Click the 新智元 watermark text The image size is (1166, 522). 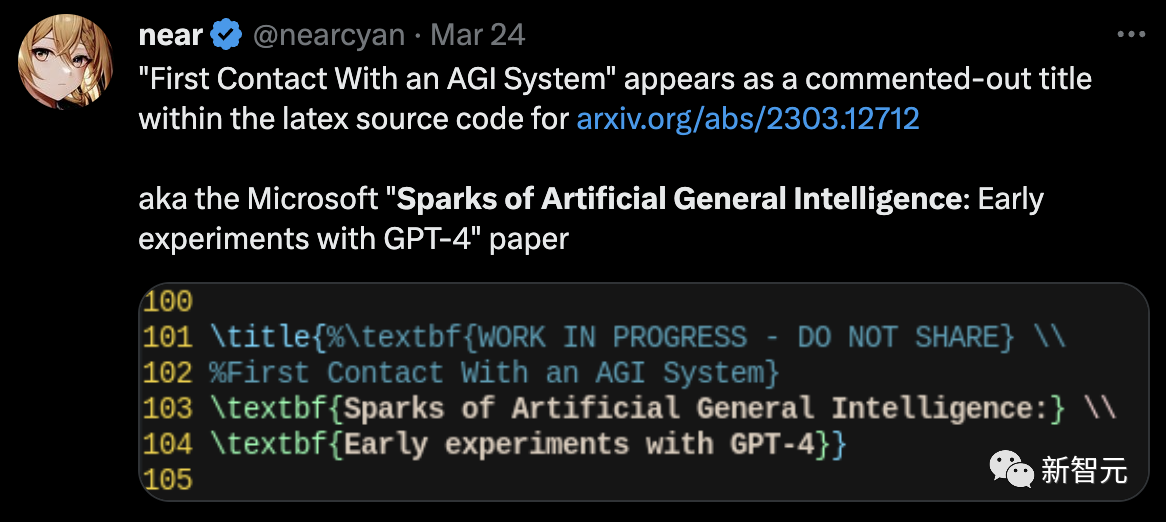pos(1084,471)
